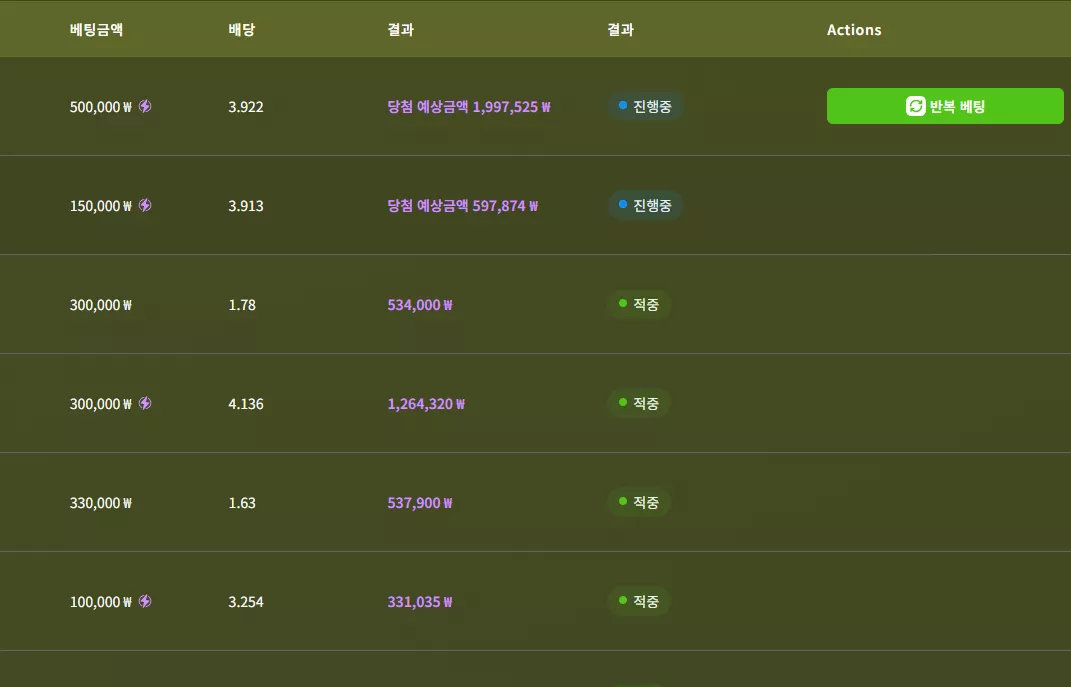Select the 배당 column header

(242, 29)
